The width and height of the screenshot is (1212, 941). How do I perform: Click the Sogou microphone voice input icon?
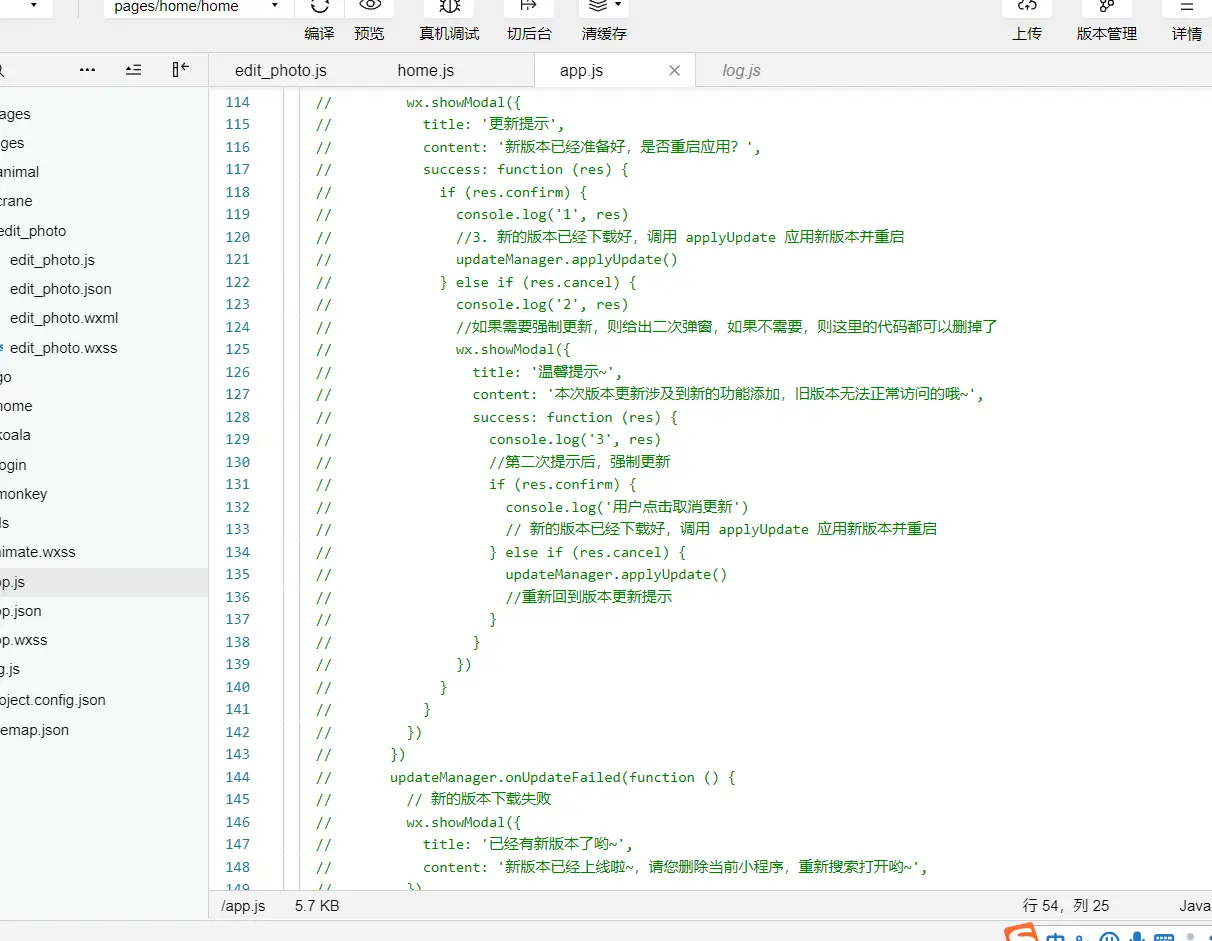[1137, 936]
